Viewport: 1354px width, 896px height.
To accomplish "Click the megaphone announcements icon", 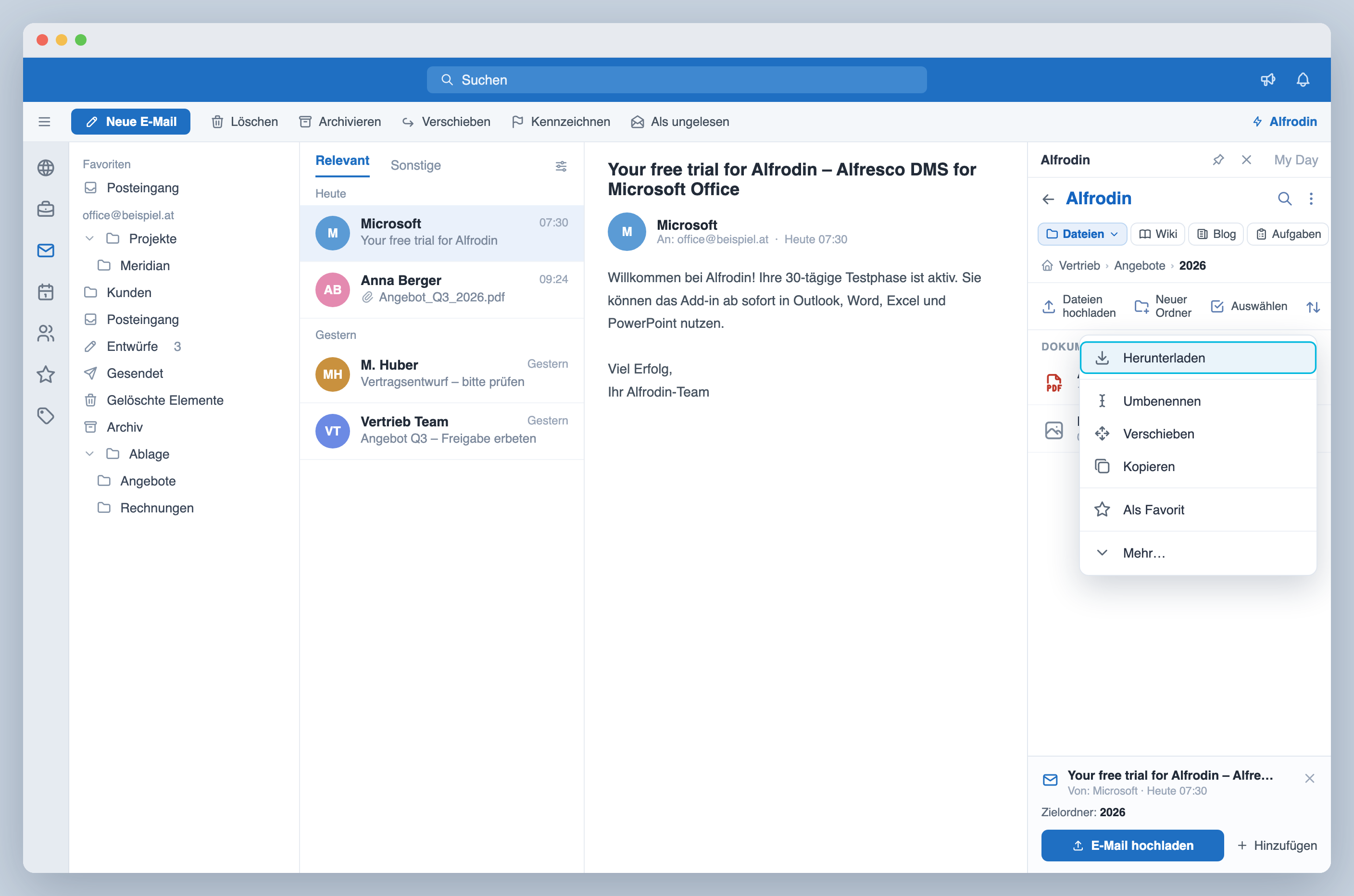I will (1268, 79).
